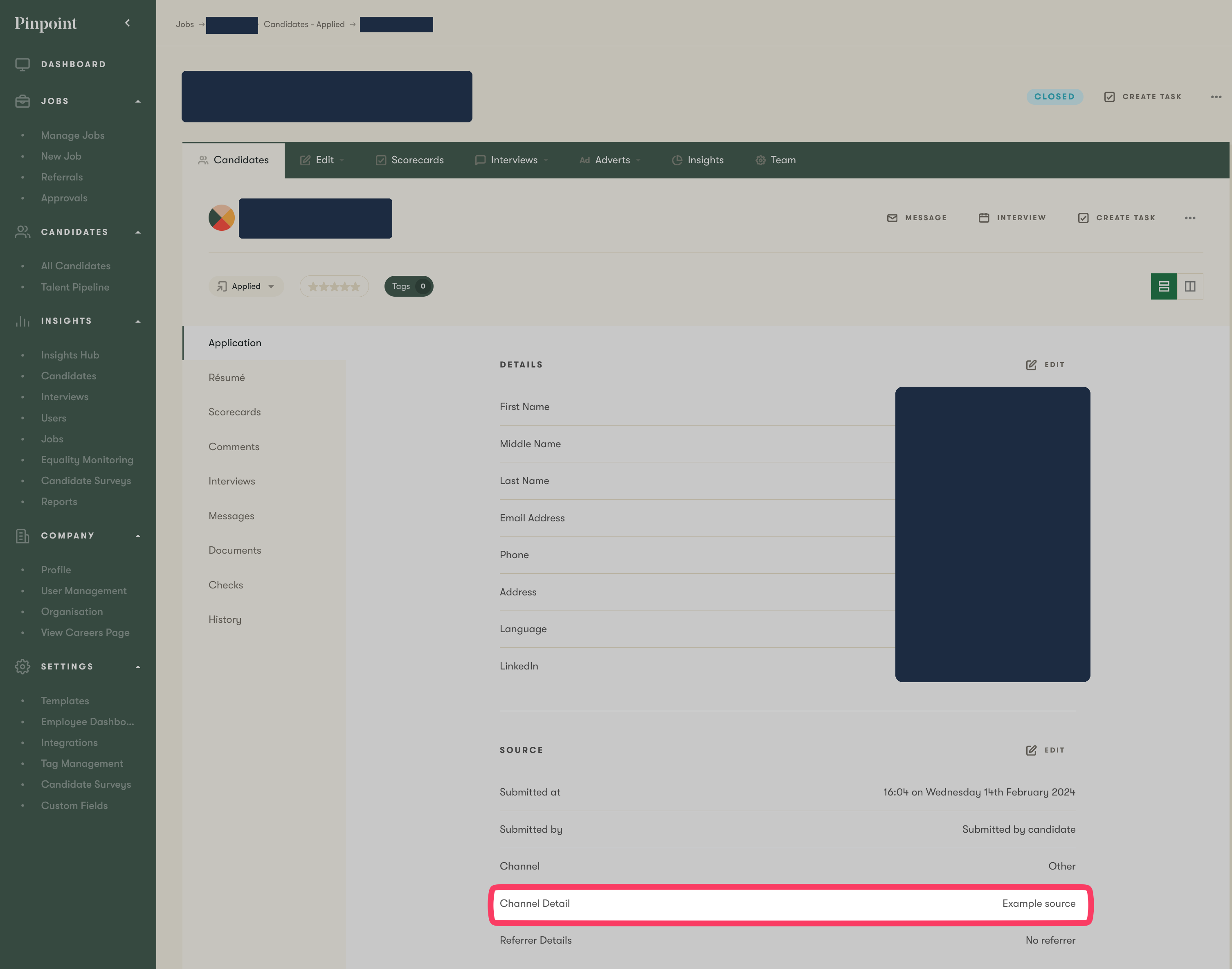The image size is (1232, 969).
Task: Open the candidate's three-dots more menu
Action: [1189, 218]
